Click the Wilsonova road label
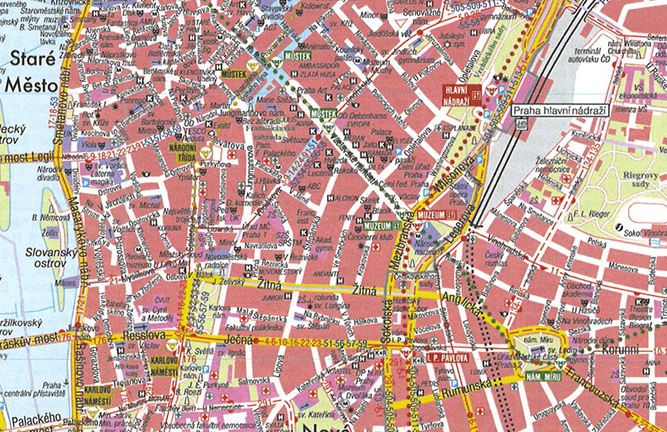The height and width of the screenshot is (432, 667). pos(438,177)
